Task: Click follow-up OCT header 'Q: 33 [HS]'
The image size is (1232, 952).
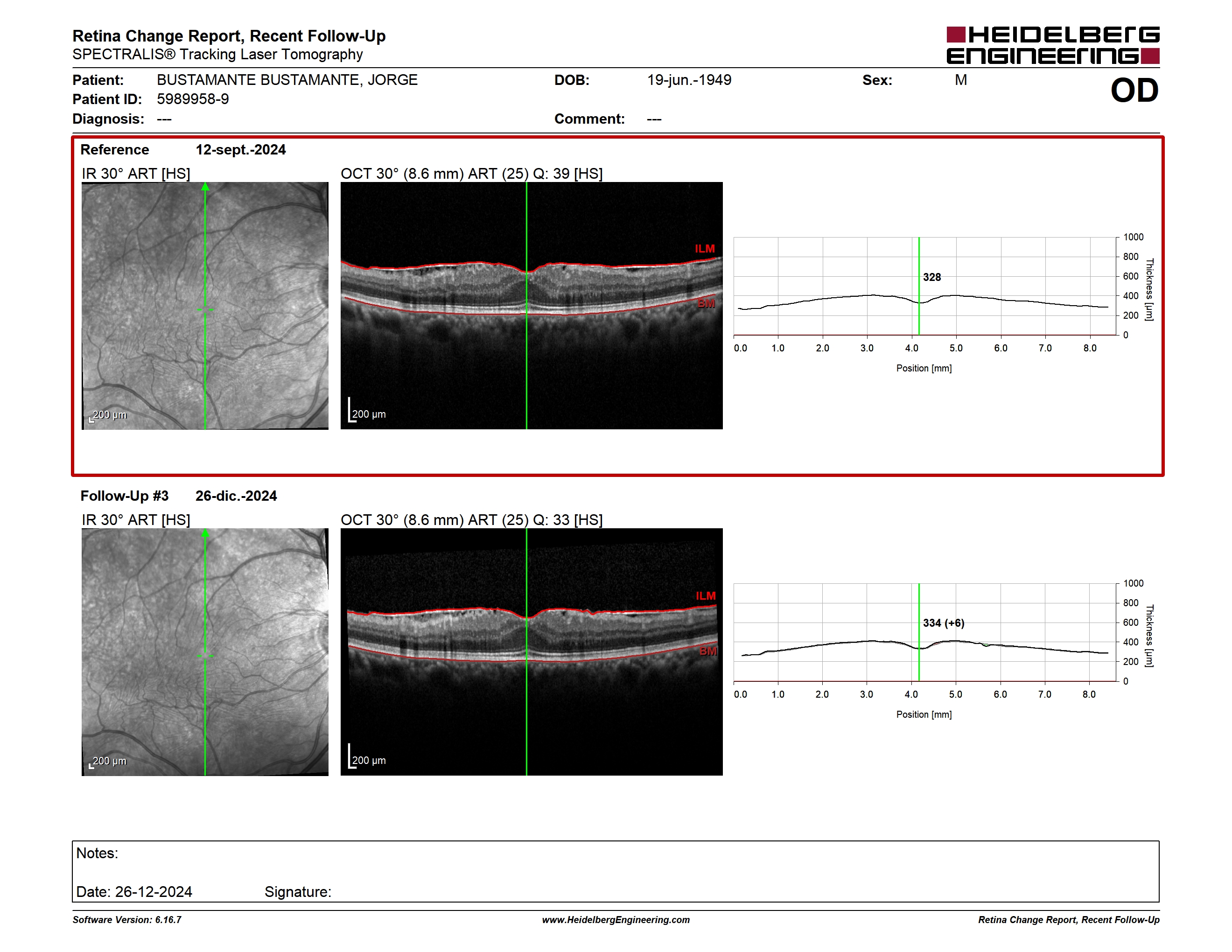Action: (x=567, y=520)
